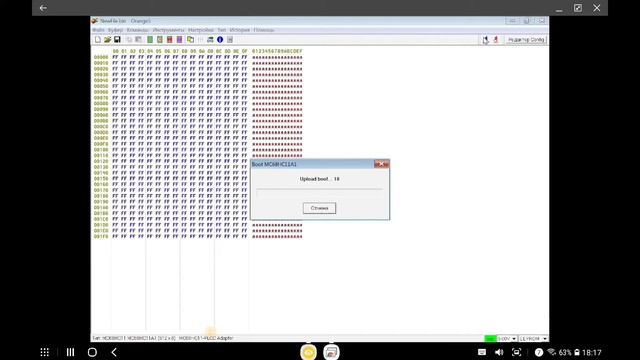Click the column header 00 in hex view

pos(116,51)
